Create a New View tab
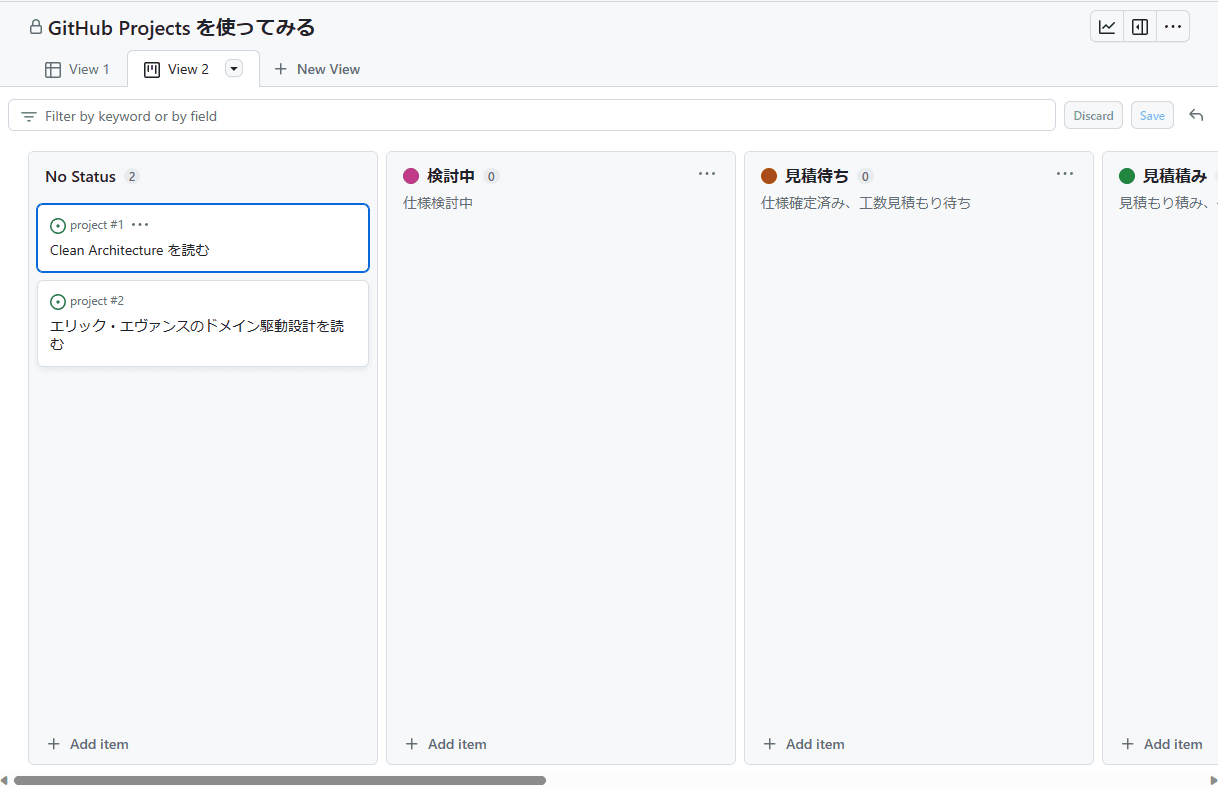 pyautogui.click(x=317, y=69)
